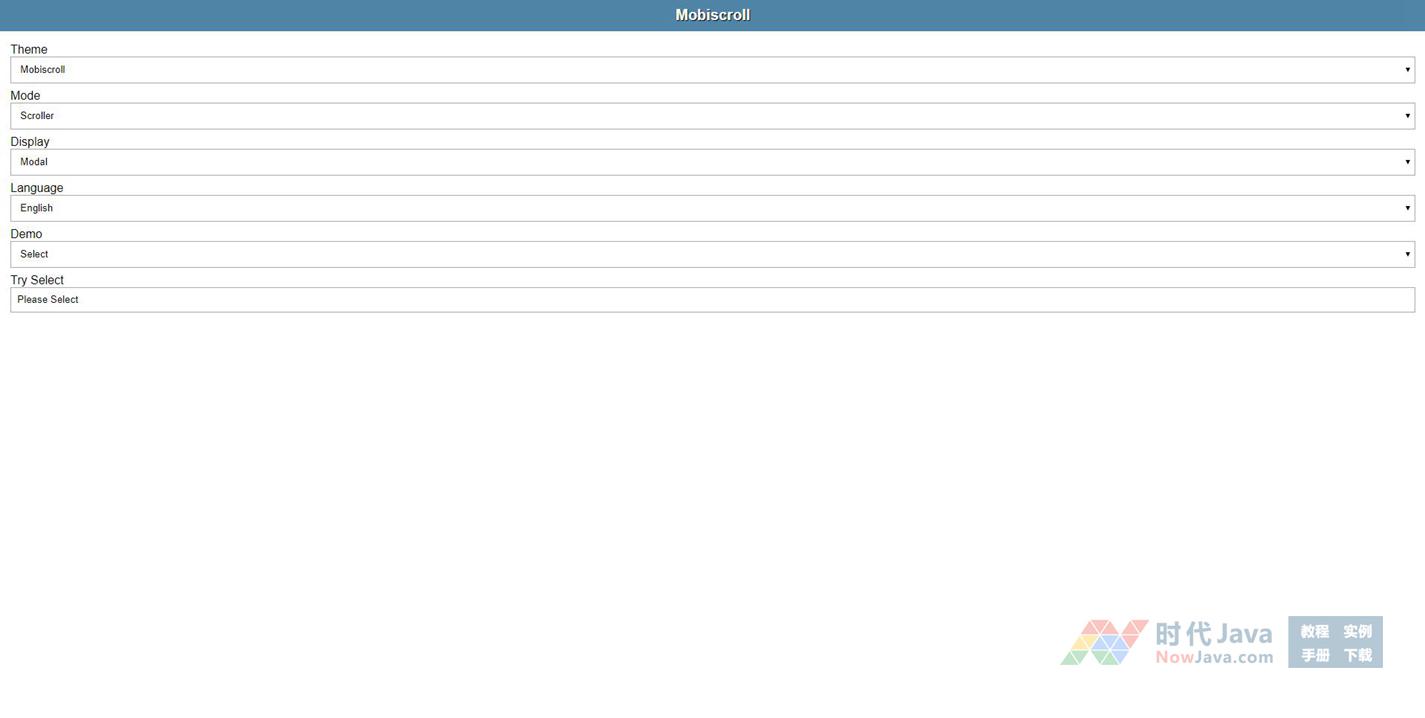Click the Please Select input field
The image size is (1425, 718).
(712, 300)
